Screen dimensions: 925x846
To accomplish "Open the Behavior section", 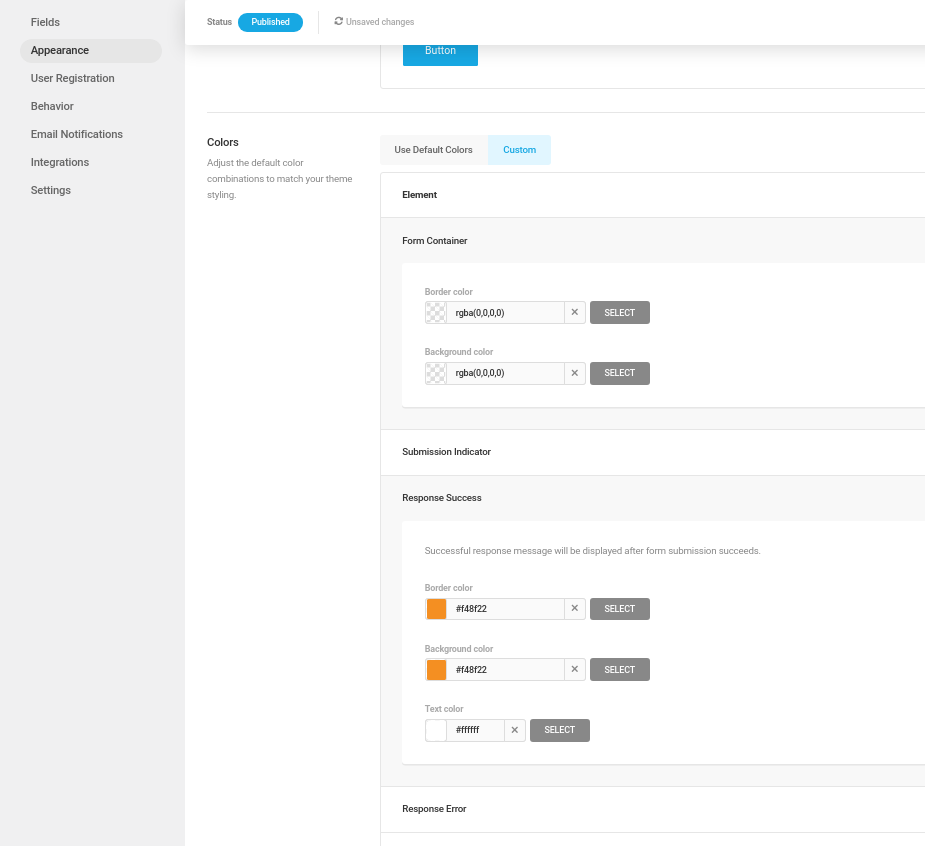I will pos(52,106).
